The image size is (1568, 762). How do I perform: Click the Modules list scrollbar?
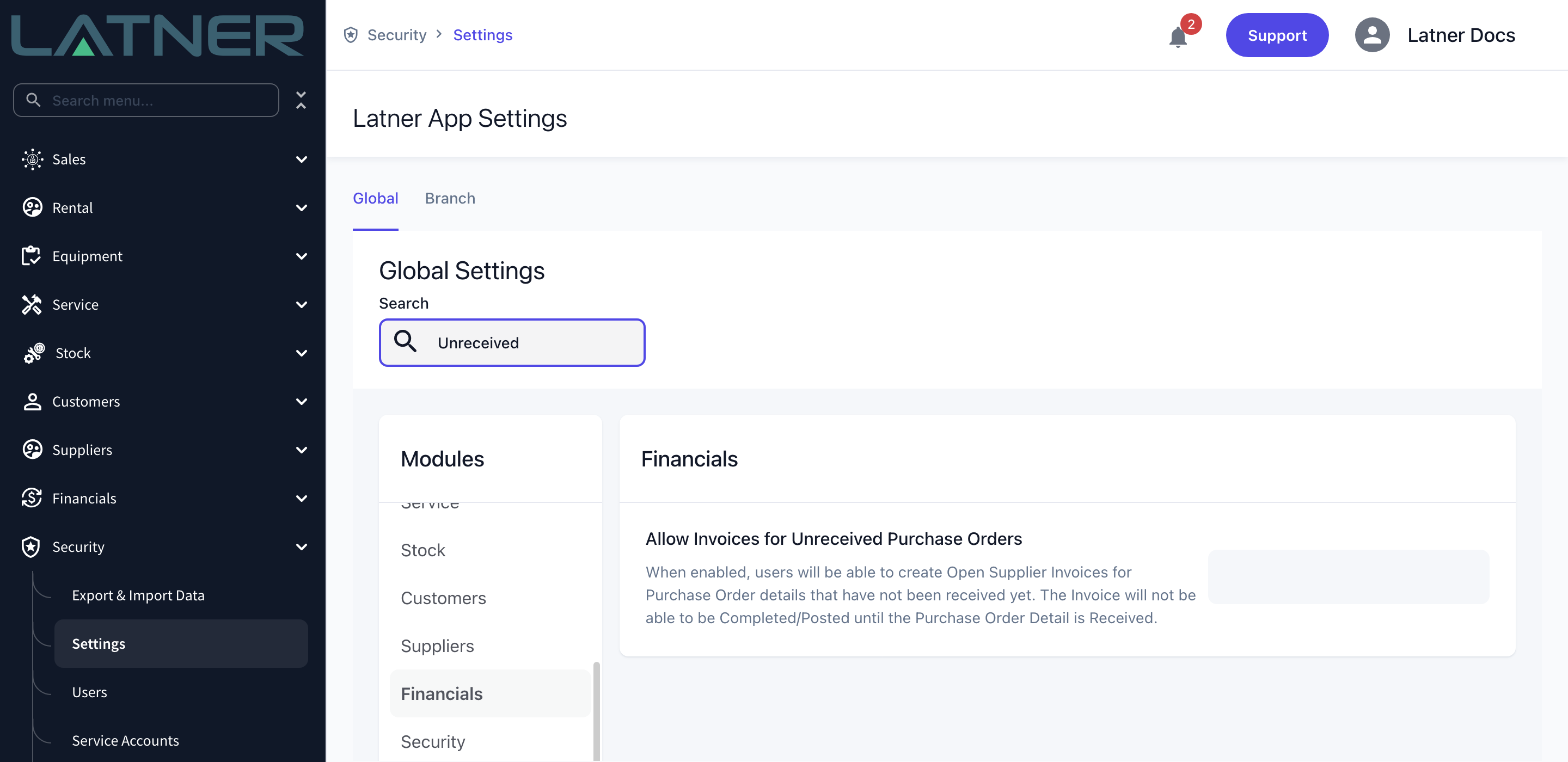(x=597, y=711)
